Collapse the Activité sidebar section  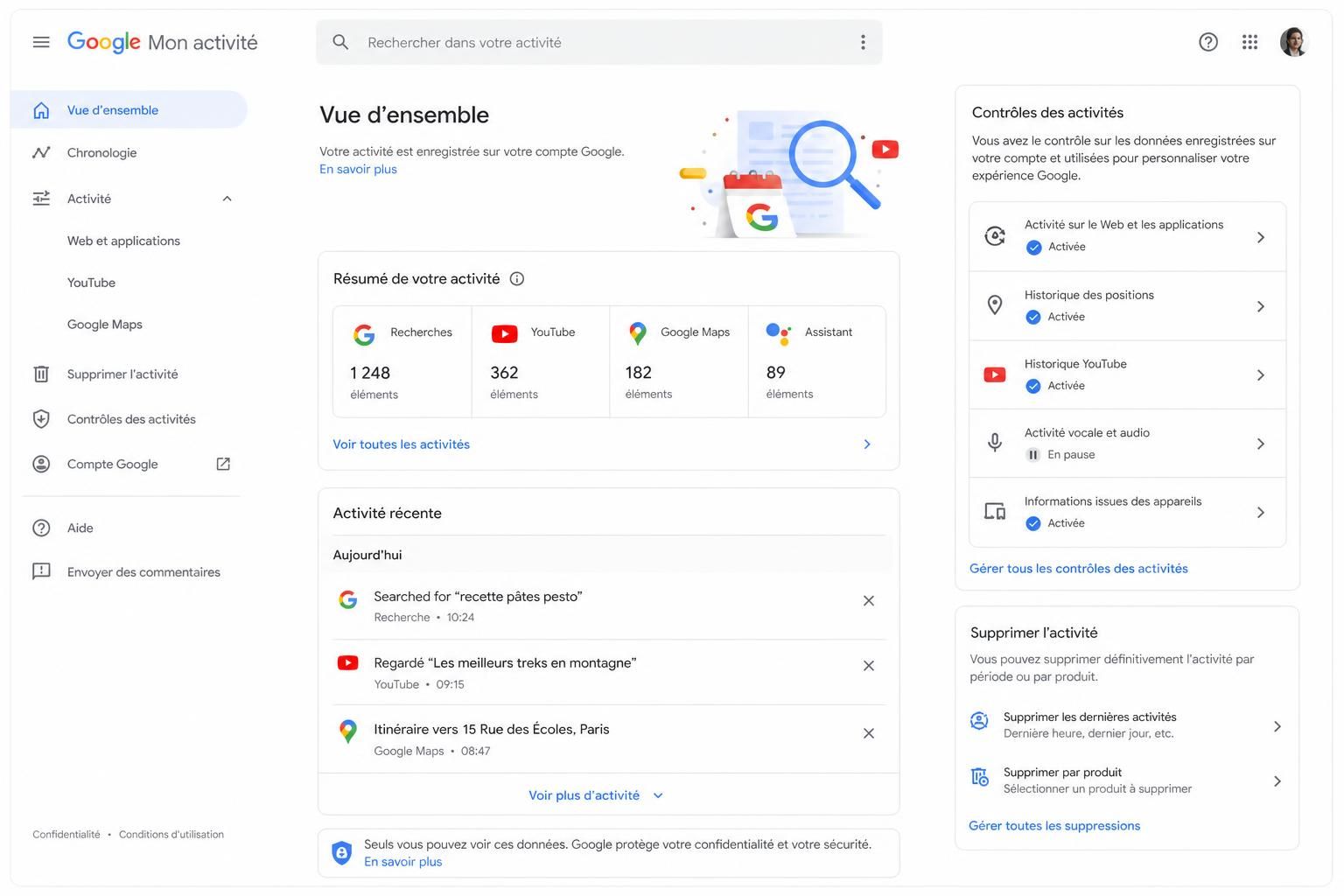tap(227, 199)
